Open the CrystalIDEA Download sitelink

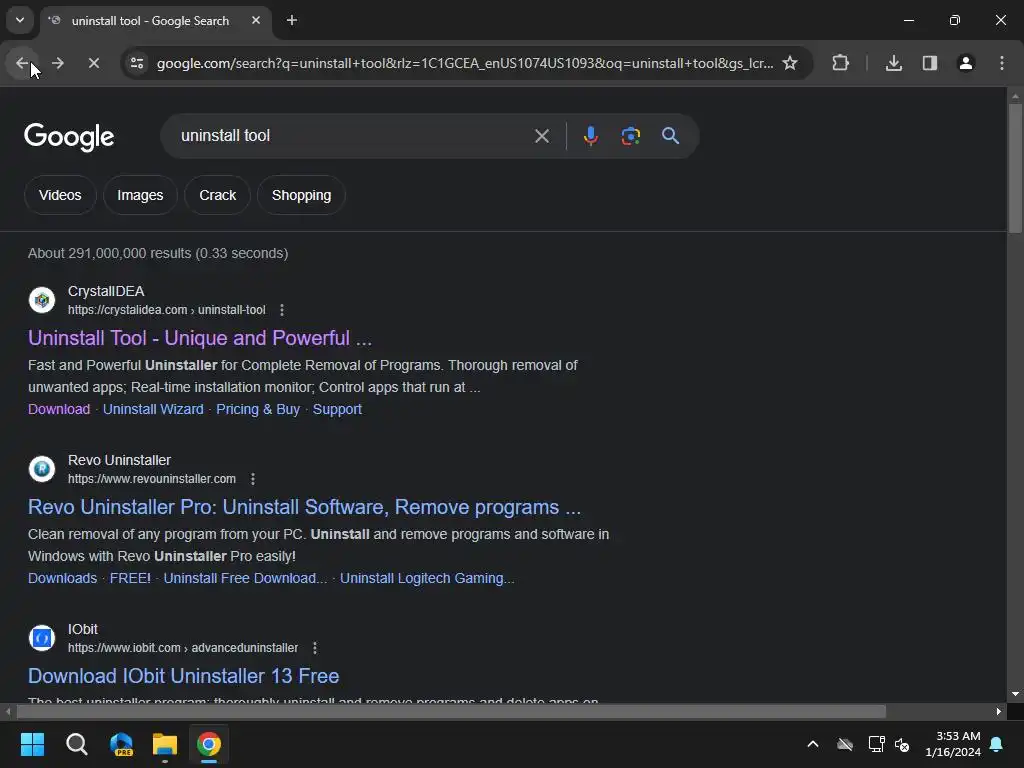pyautogui.click(x=59, y=409)
